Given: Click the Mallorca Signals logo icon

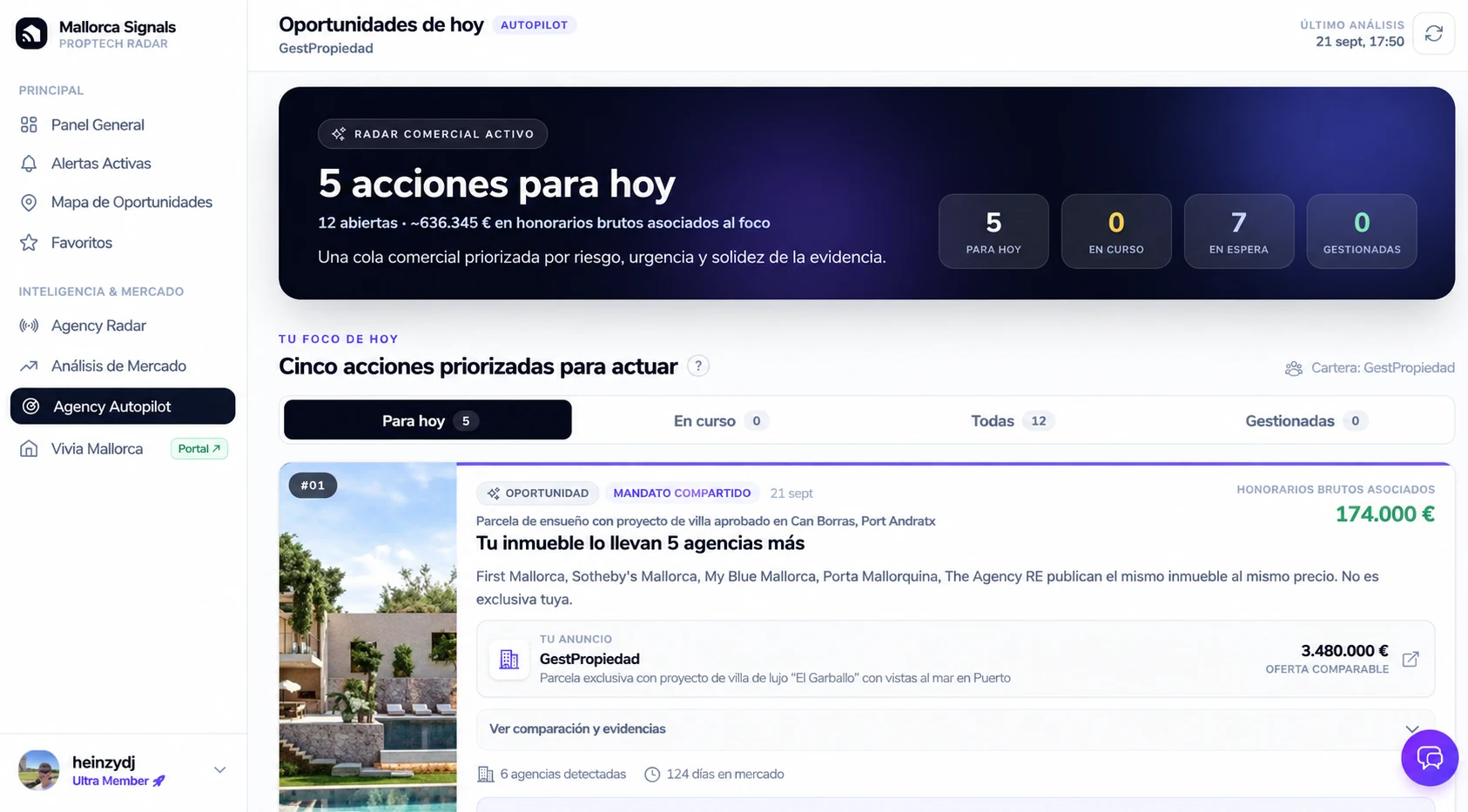Looking at the screenshot, I should [x=31, y=34].
